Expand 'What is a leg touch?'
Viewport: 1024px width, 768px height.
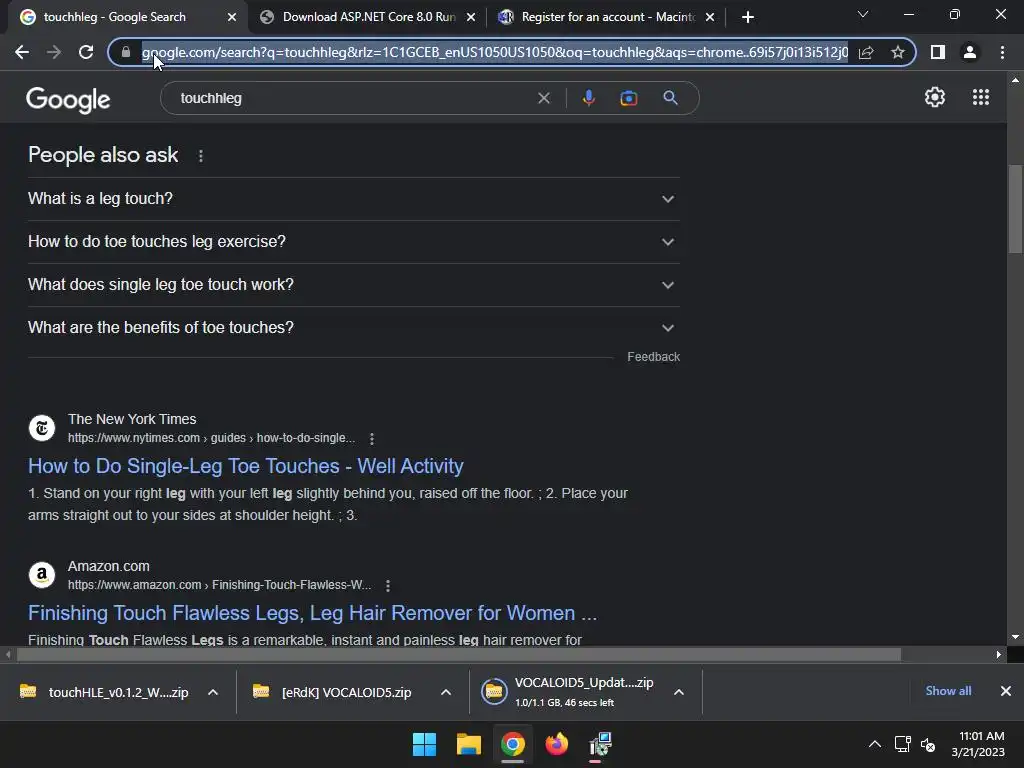pyautogui.click(x=353, y=199)
